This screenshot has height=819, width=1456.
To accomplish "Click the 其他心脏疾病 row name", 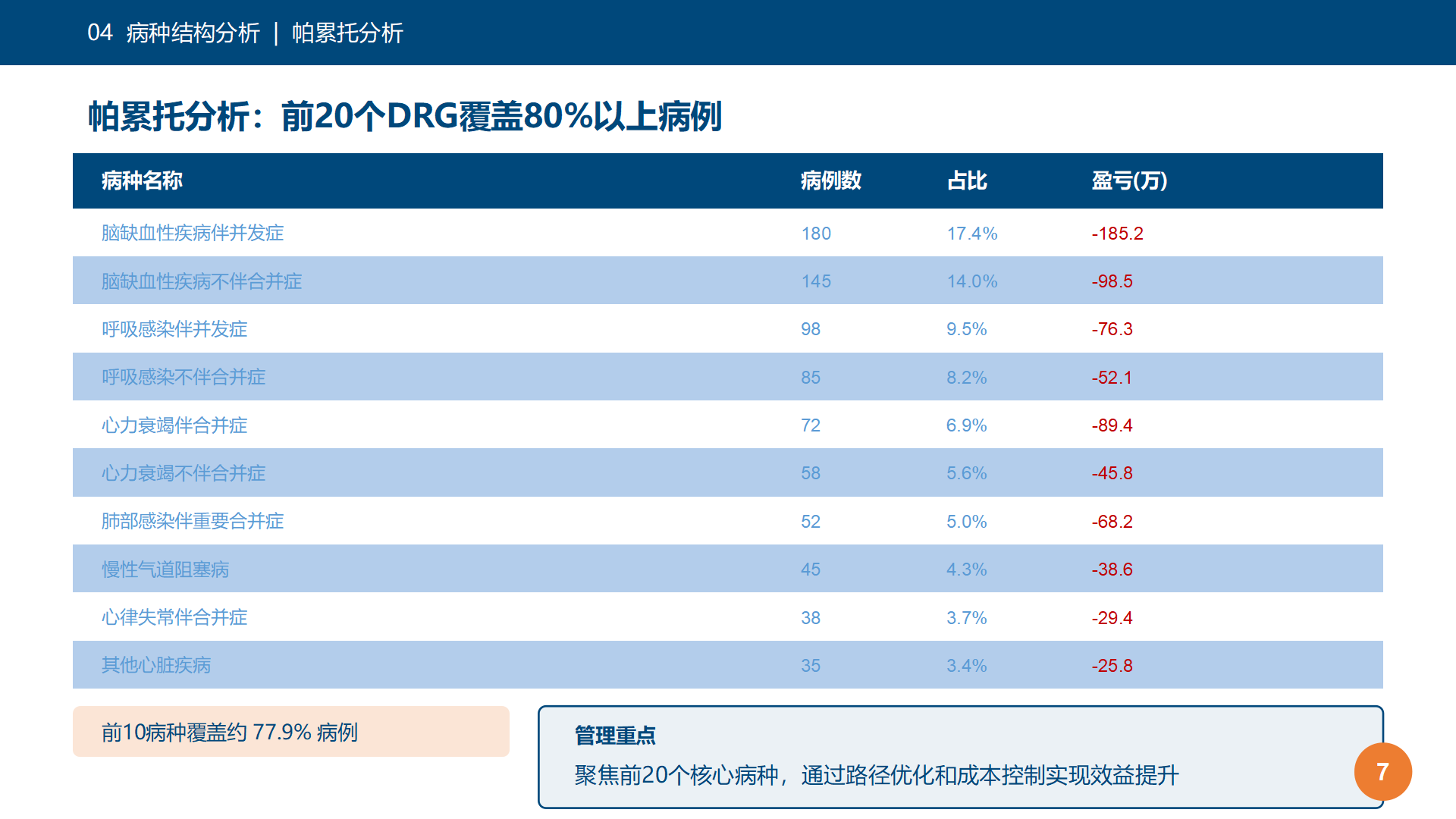I will (x=156, y=665).
